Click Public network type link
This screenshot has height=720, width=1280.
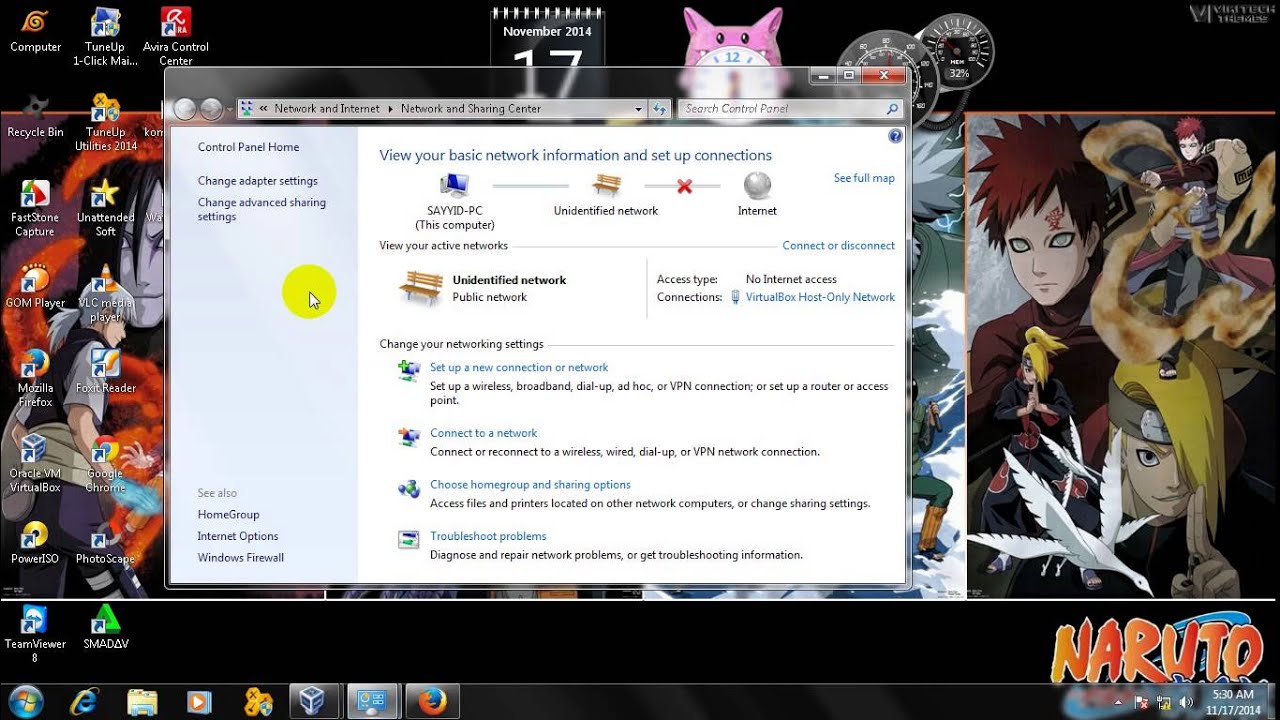(x=489, y=297)
